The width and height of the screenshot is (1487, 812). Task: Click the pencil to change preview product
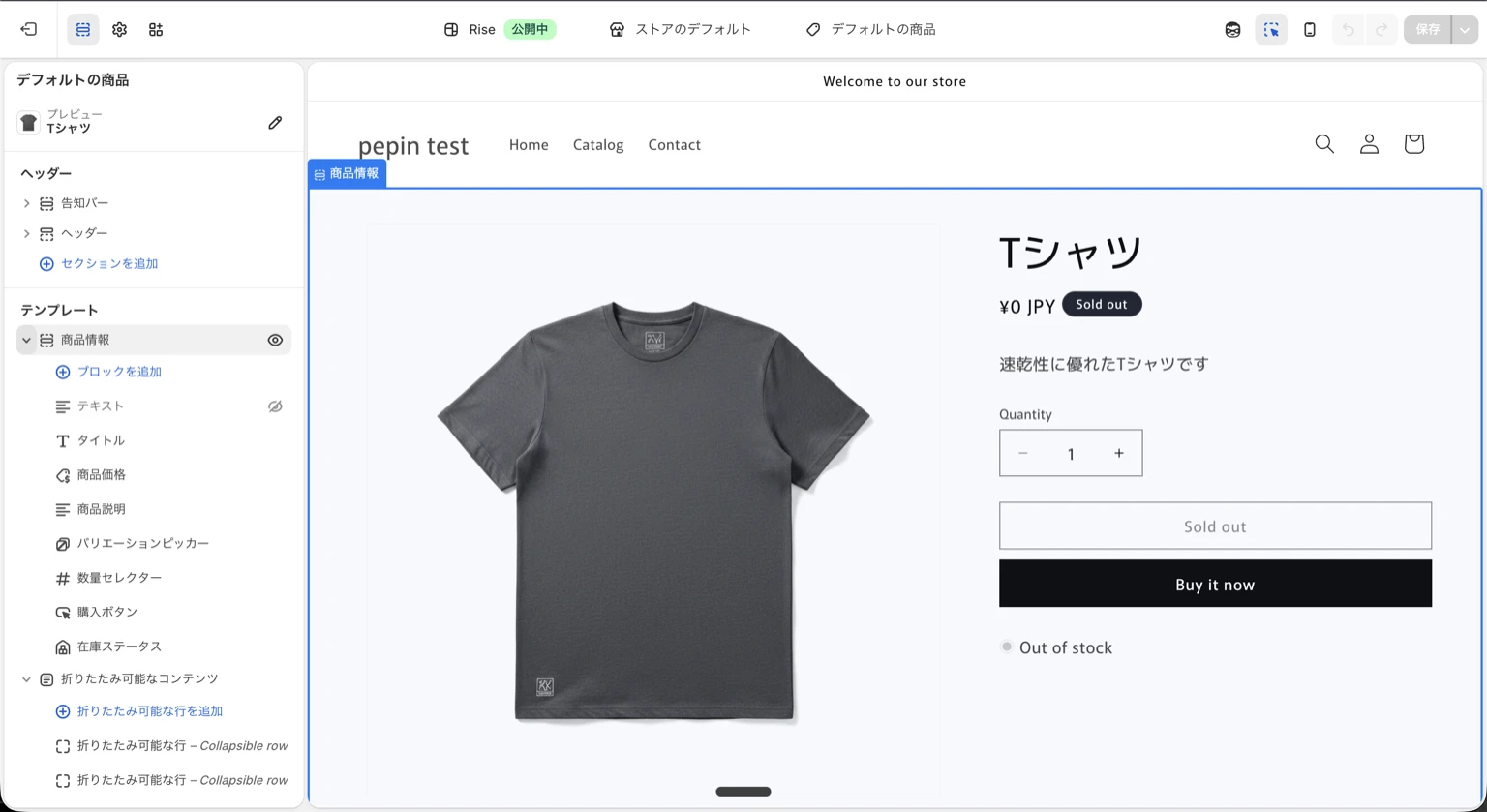[275, 122]
